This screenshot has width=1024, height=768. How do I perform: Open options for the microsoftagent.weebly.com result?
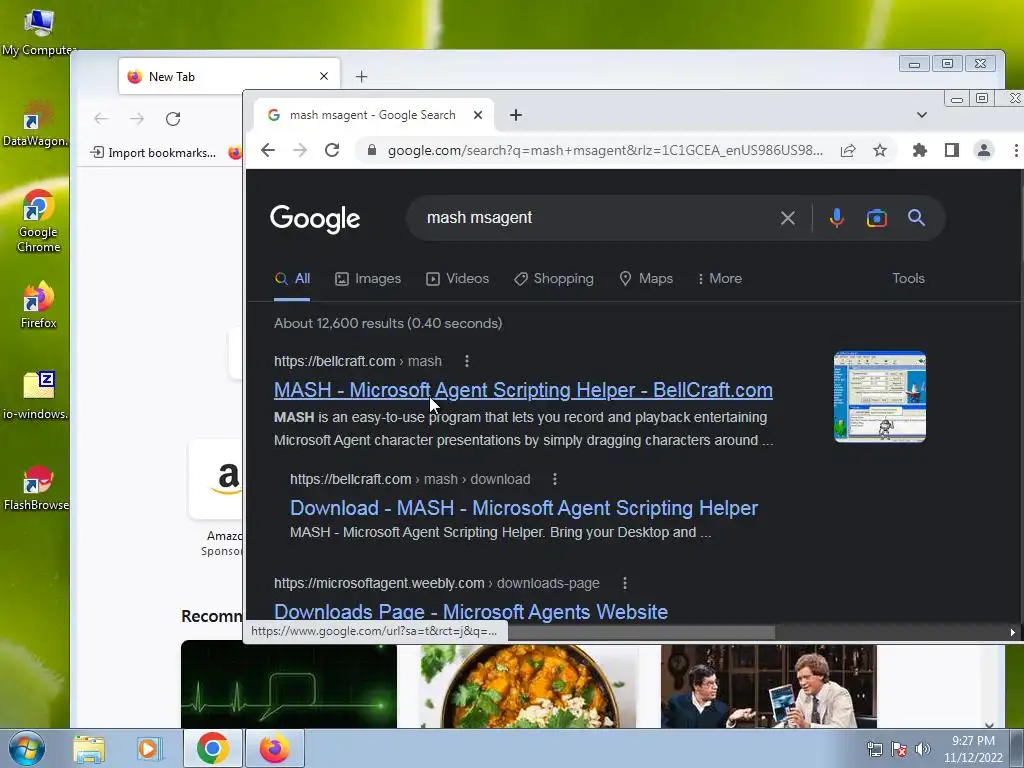[x=624, y=583]
